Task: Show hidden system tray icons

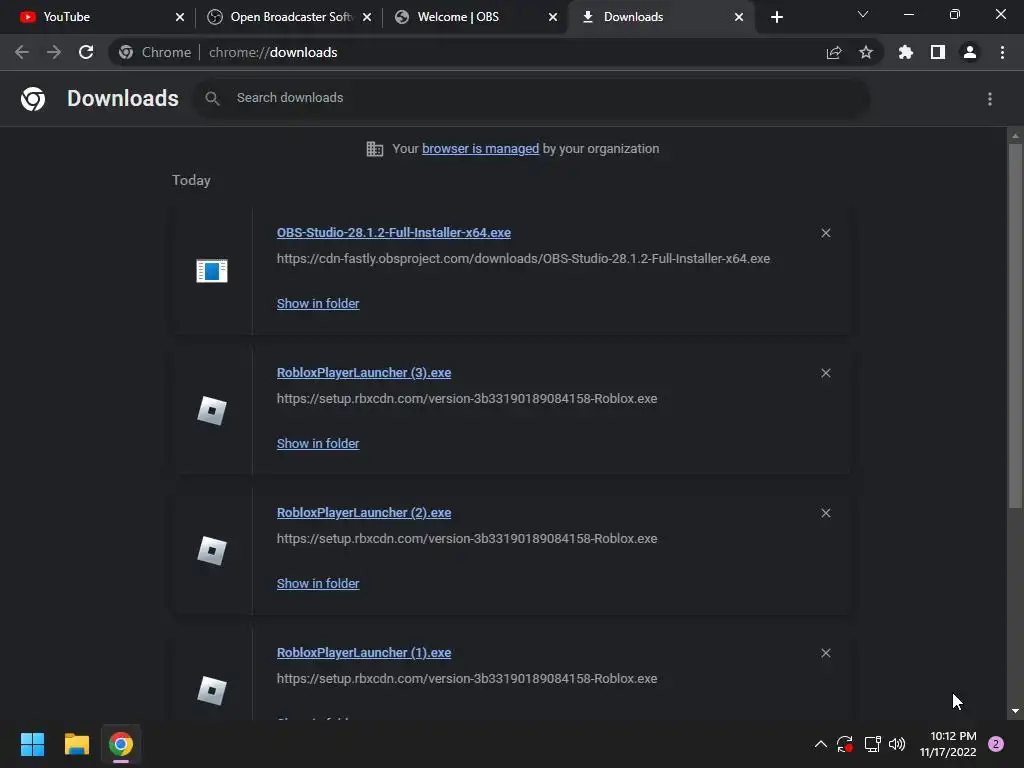Action: [821, 744]
